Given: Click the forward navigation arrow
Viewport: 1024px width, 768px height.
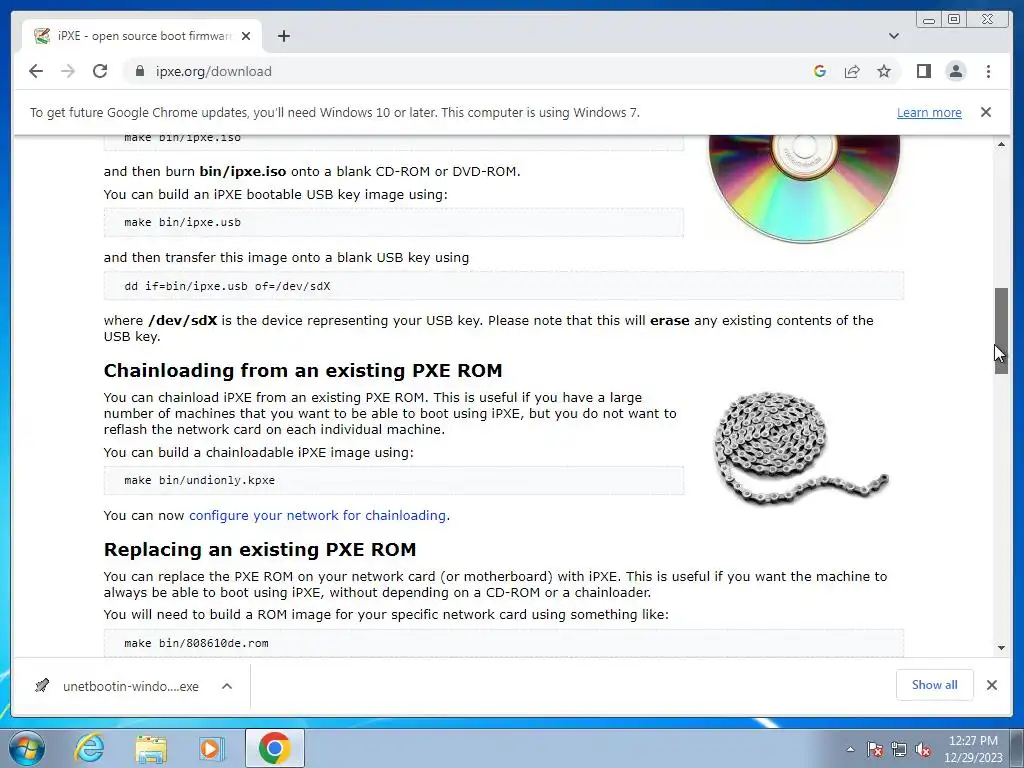Looking at the screenshot, I should point(68,71).
